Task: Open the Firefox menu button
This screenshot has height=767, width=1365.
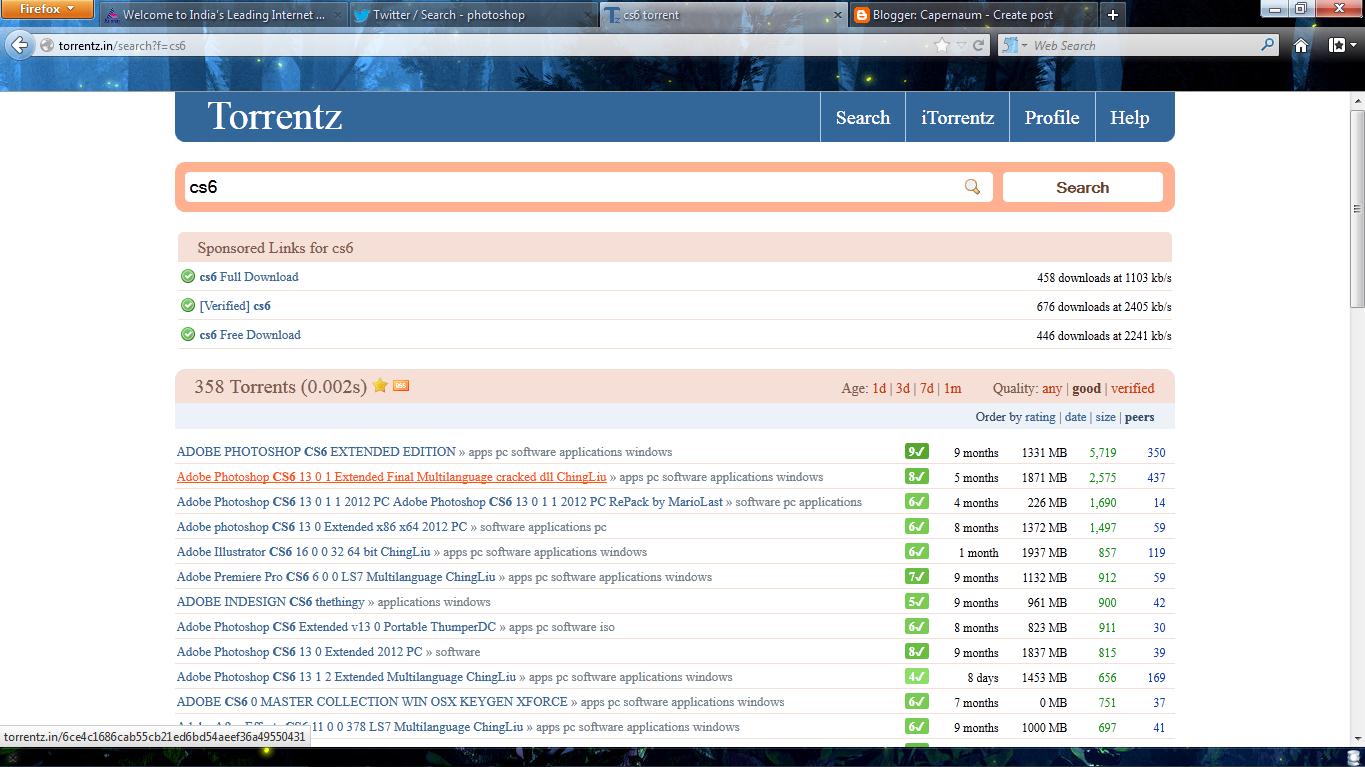Action: coord(47,9)
